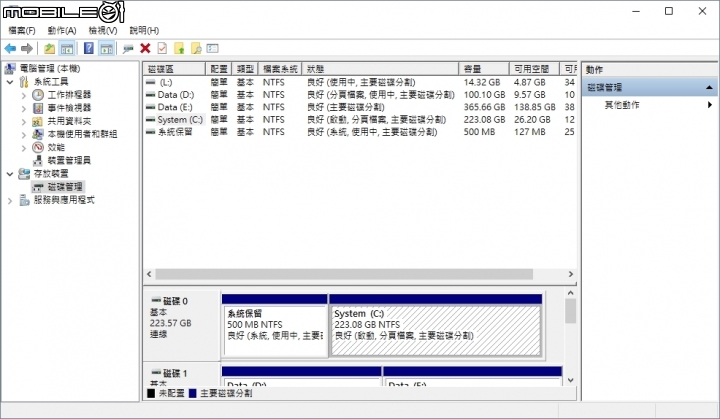Image resolution: width=720 pixels, height=419 pixels.
Task: Open 其他動作 submenu in actions pane
Action: pos(622,105)
